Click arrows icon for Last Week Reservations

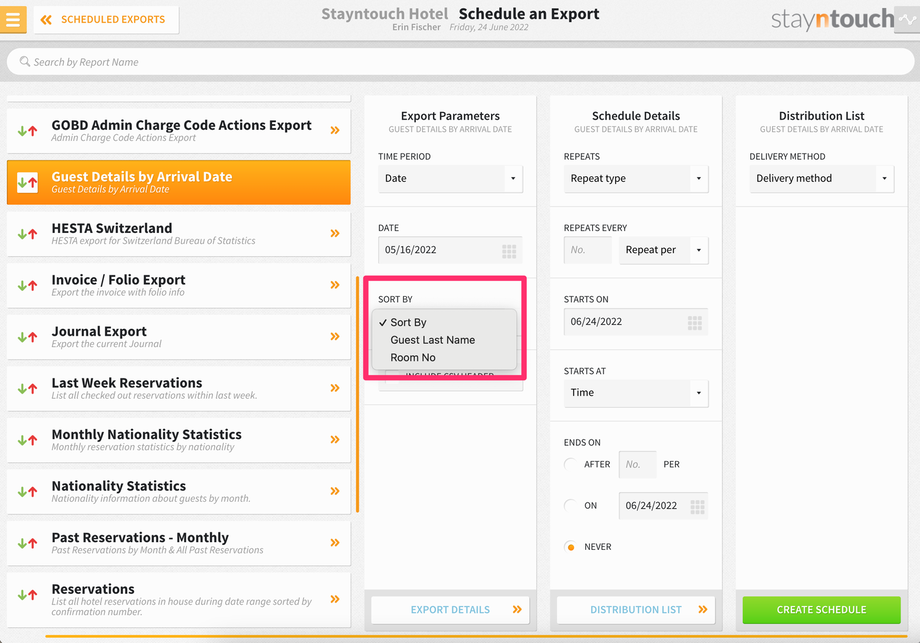28,388
